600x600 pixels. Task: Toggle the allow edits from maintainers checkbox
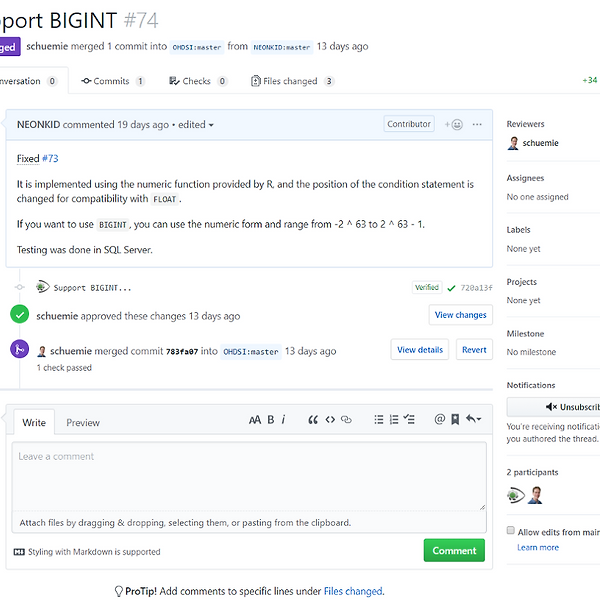click(x=511, y=531)
